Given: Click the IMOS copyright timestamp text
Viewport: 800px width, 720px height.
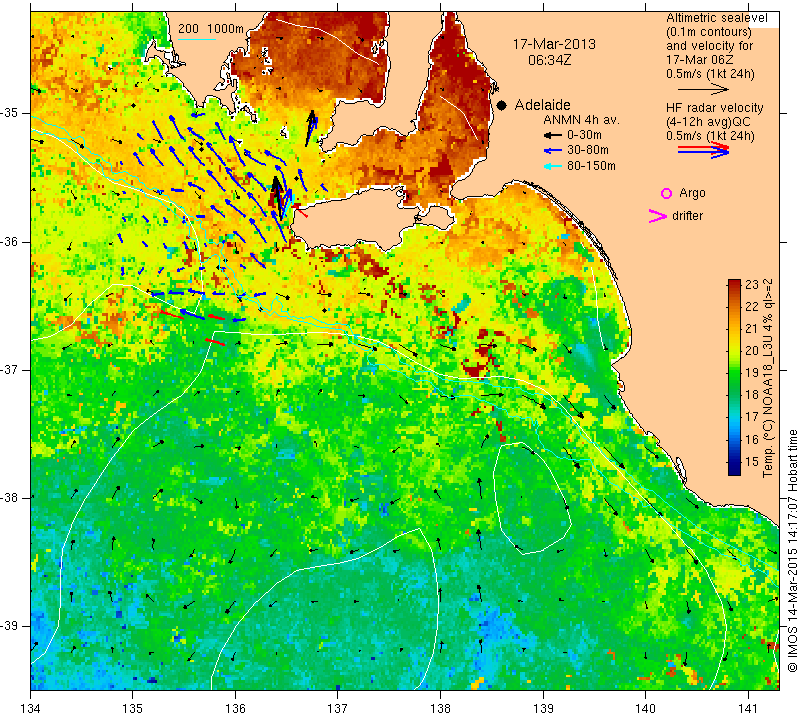Looking at the screenshot, I should click(792, 551).
